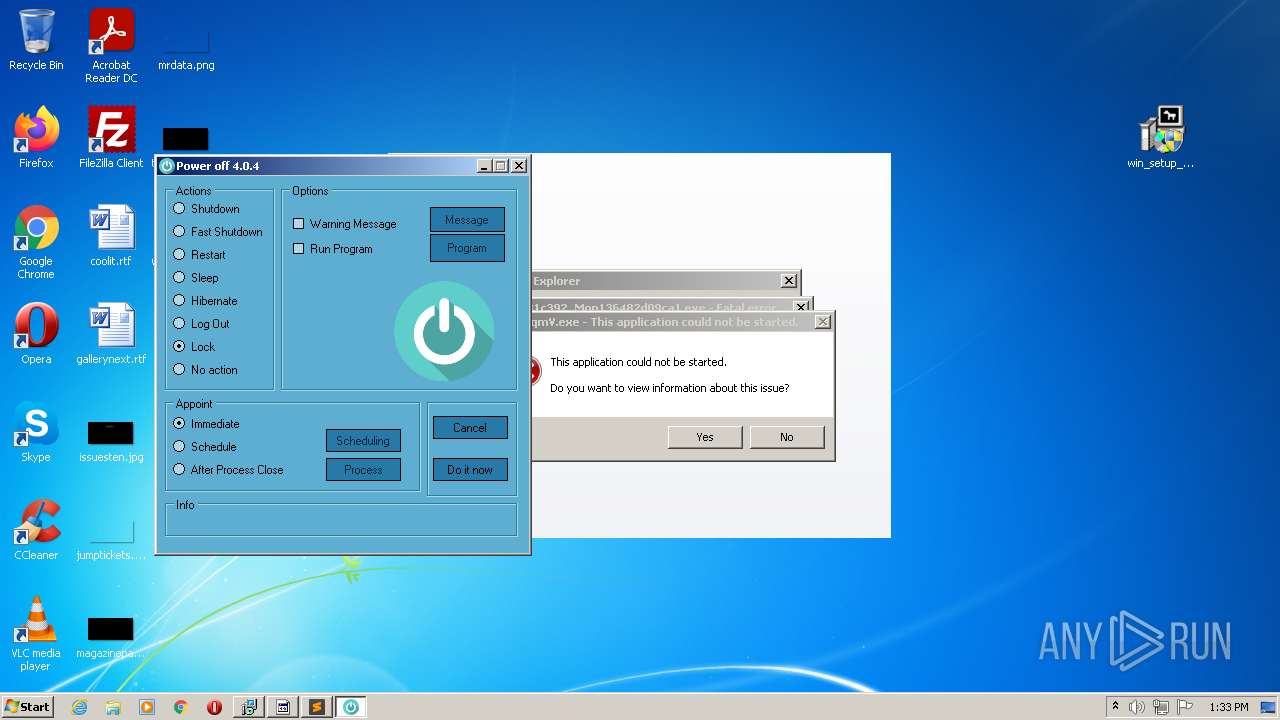Close the application error dialog
Screen dimensions: 1280x720
822,322
